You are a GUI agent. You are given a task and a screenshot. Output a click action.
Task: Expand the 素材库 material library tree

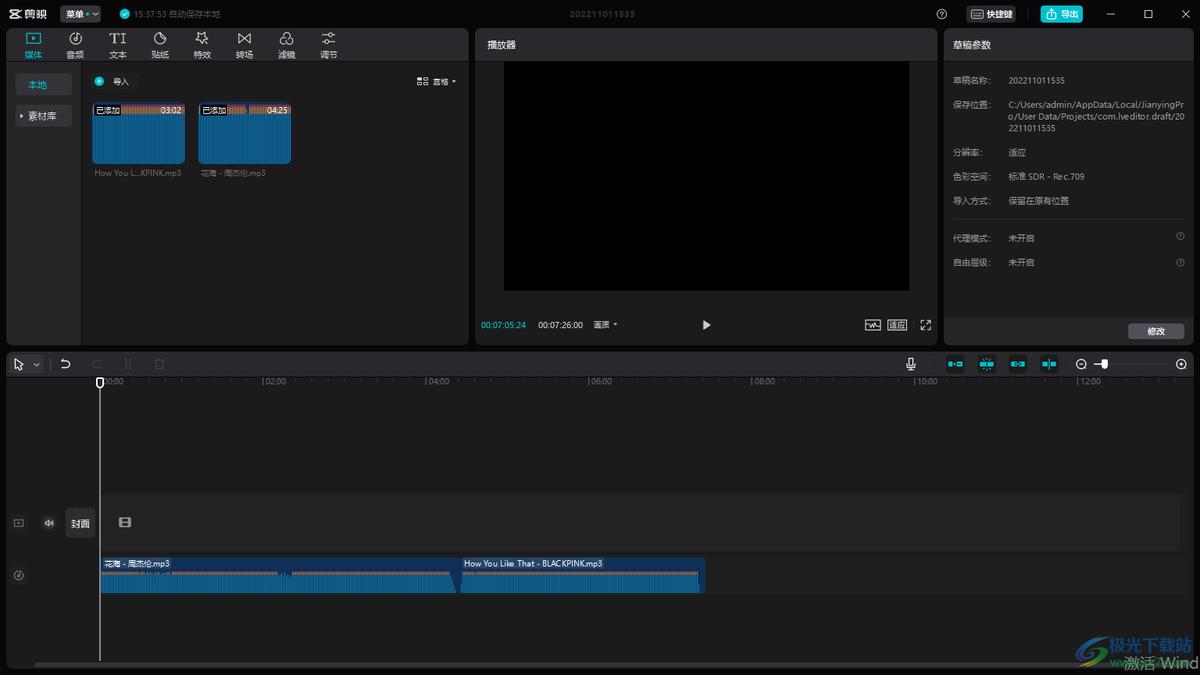(x=40, y=116)
